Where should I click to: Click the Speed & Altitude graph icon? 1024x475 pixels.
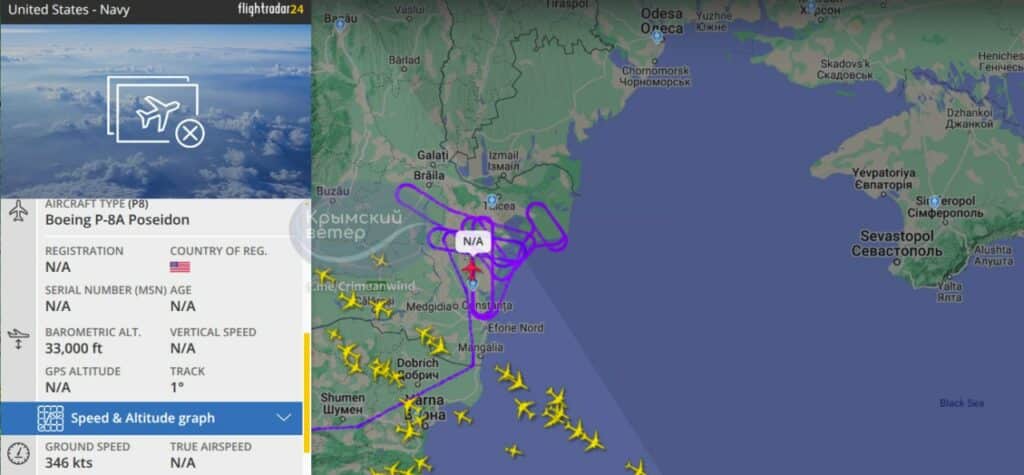[50, 418]
